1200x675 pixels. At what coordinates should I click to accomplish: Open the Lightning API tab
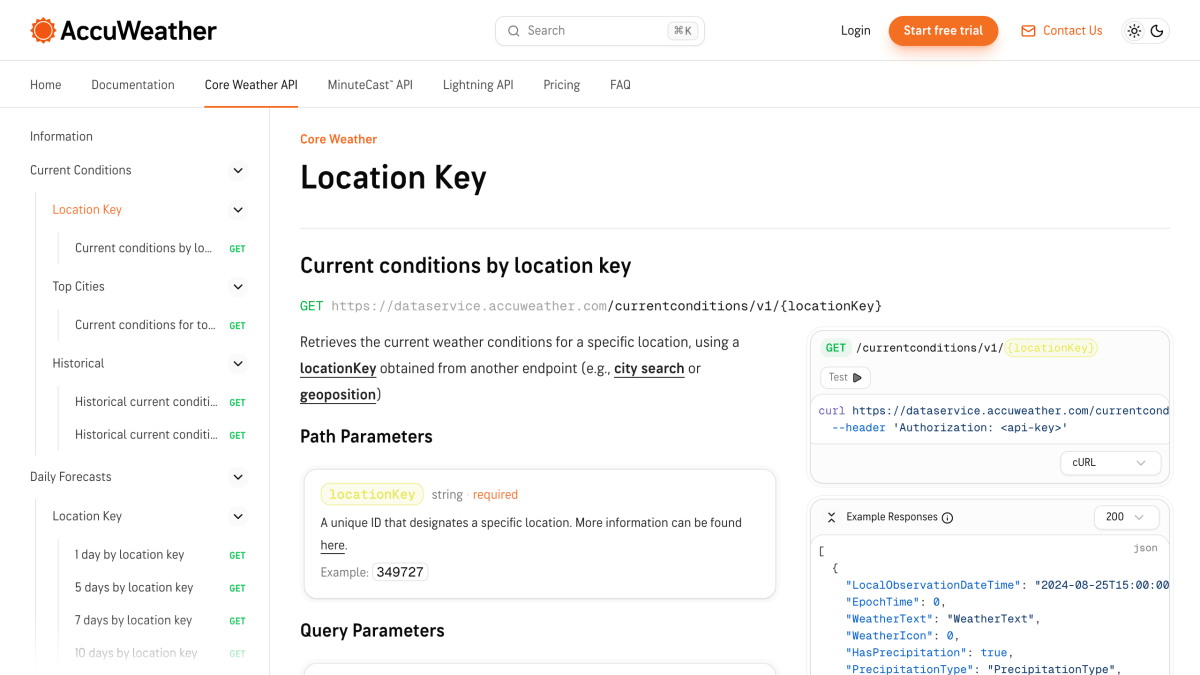478,85
